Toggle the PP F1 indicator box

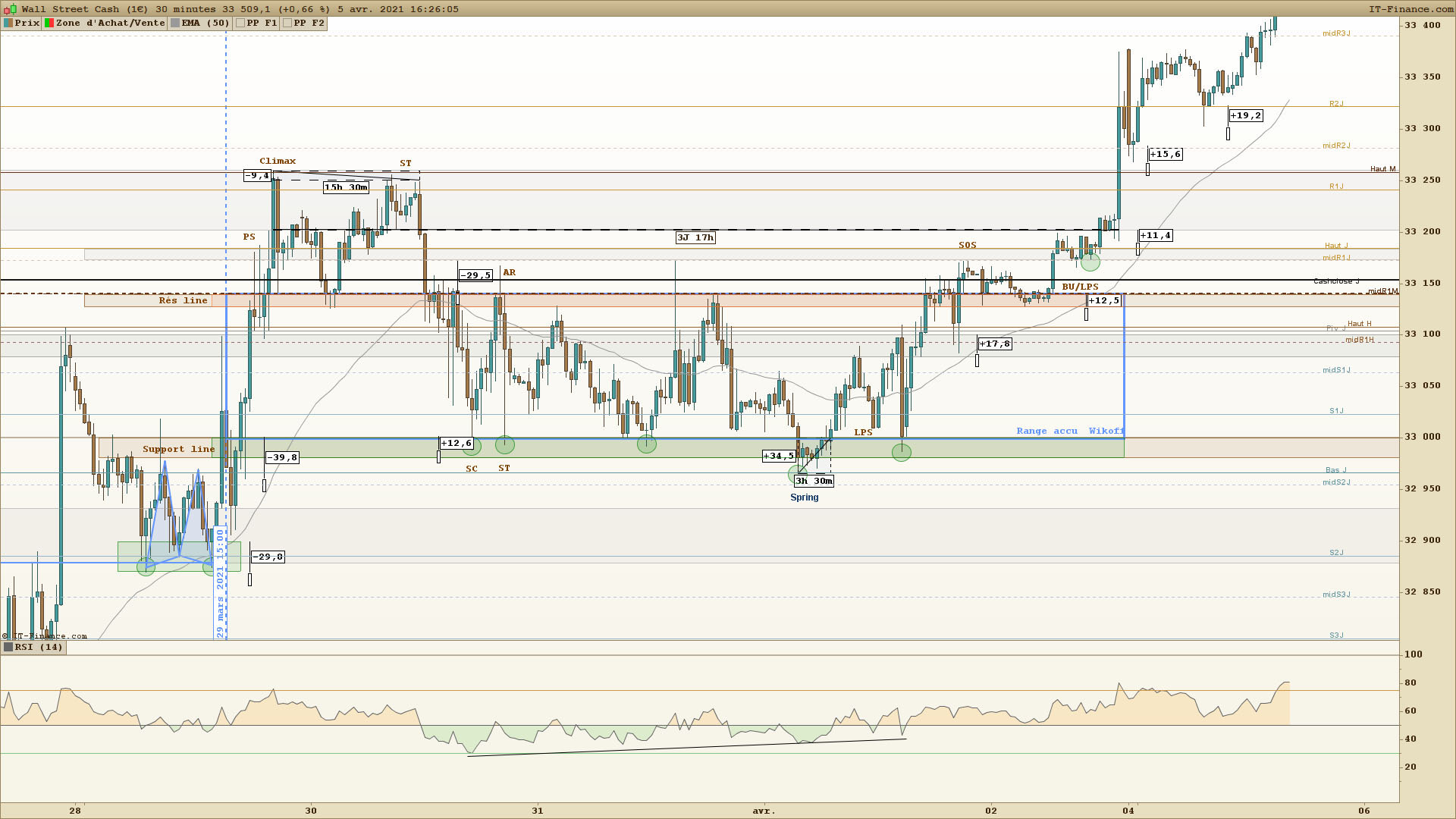tap(240, 23)
